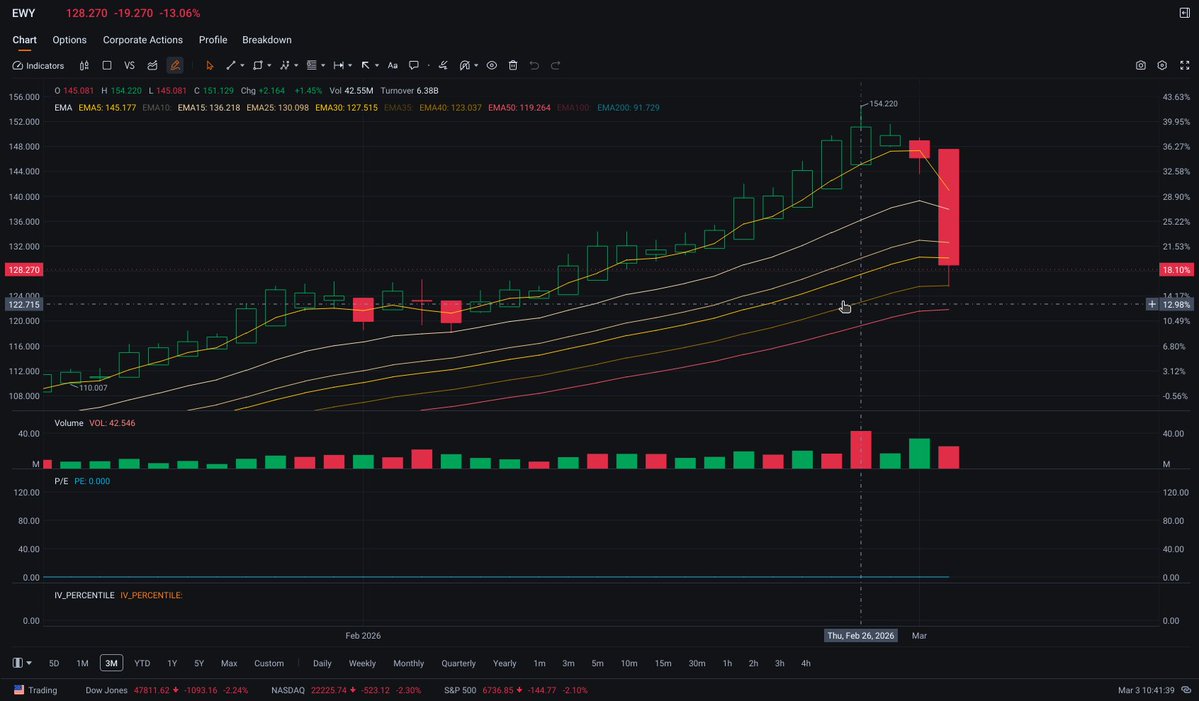Open the Profile tab
Viewport: 1199px width, 701px height.
(x=213, y=40)
